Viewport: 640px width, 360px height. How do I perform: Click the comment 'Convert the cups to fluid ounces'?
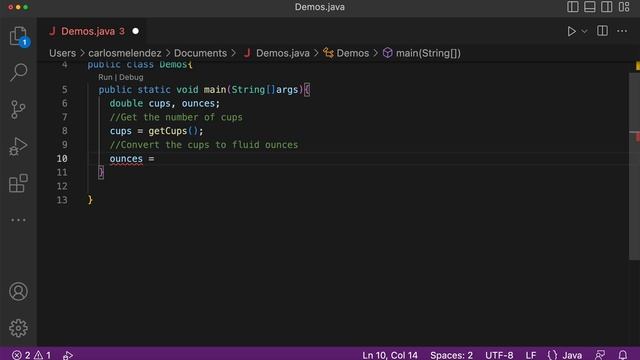click(204, 145)
